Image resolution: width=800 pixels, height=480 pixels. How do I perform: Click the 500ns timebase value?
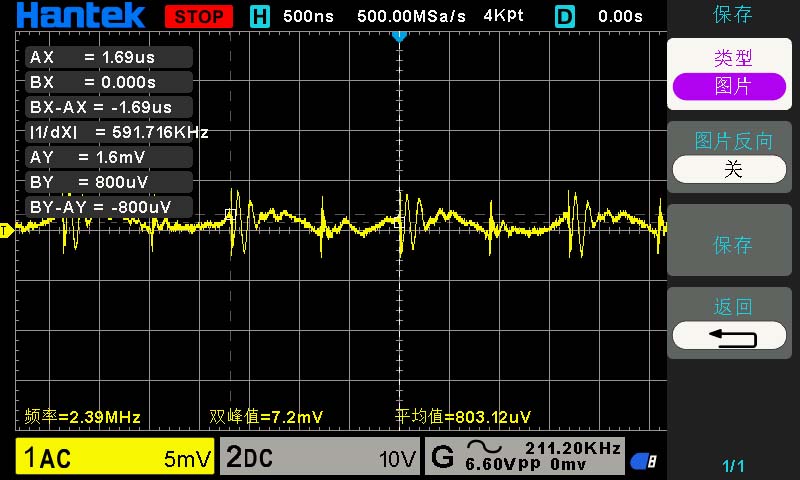(x=308, y=16)
